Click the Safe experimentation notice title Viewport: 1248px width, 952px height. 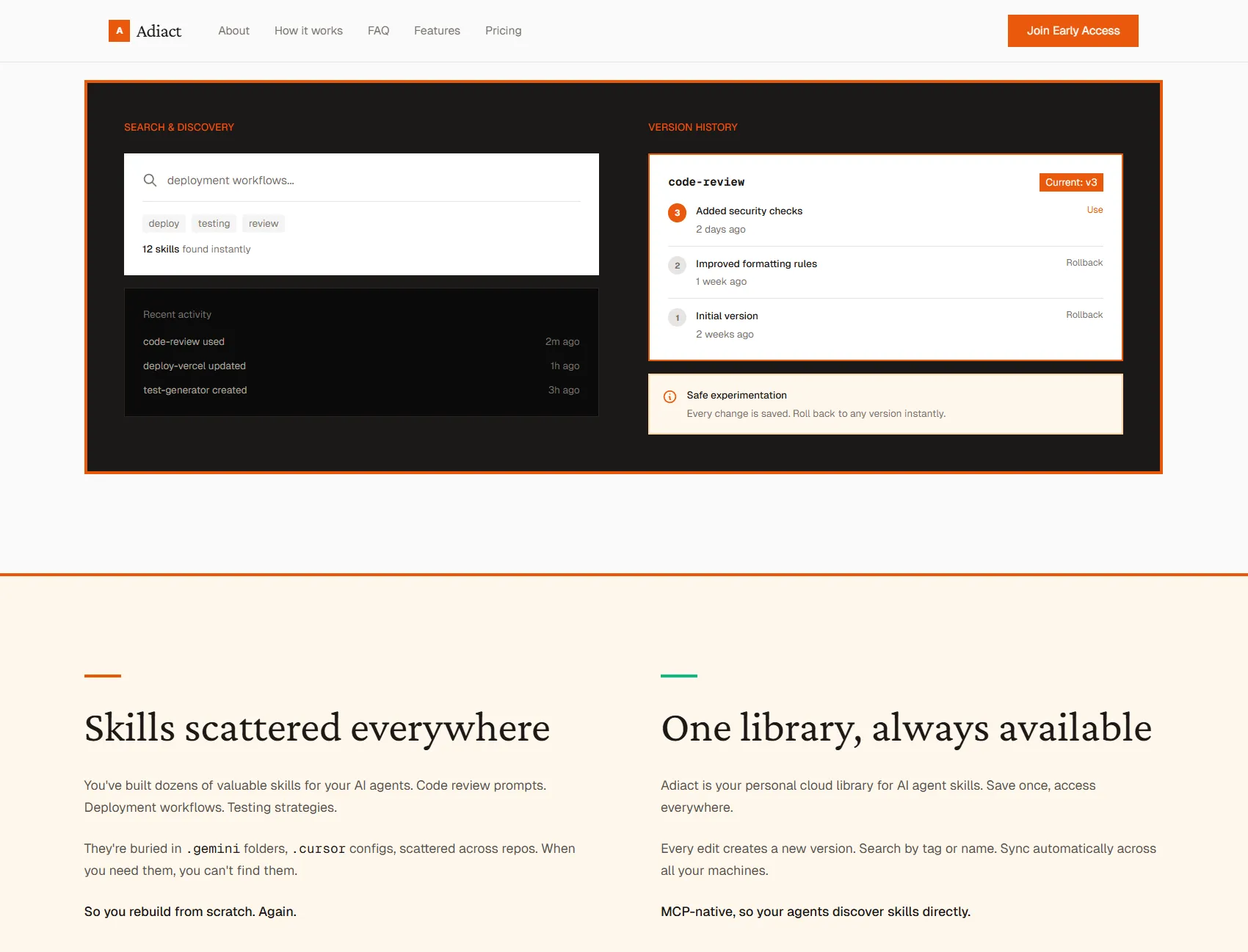736,395
